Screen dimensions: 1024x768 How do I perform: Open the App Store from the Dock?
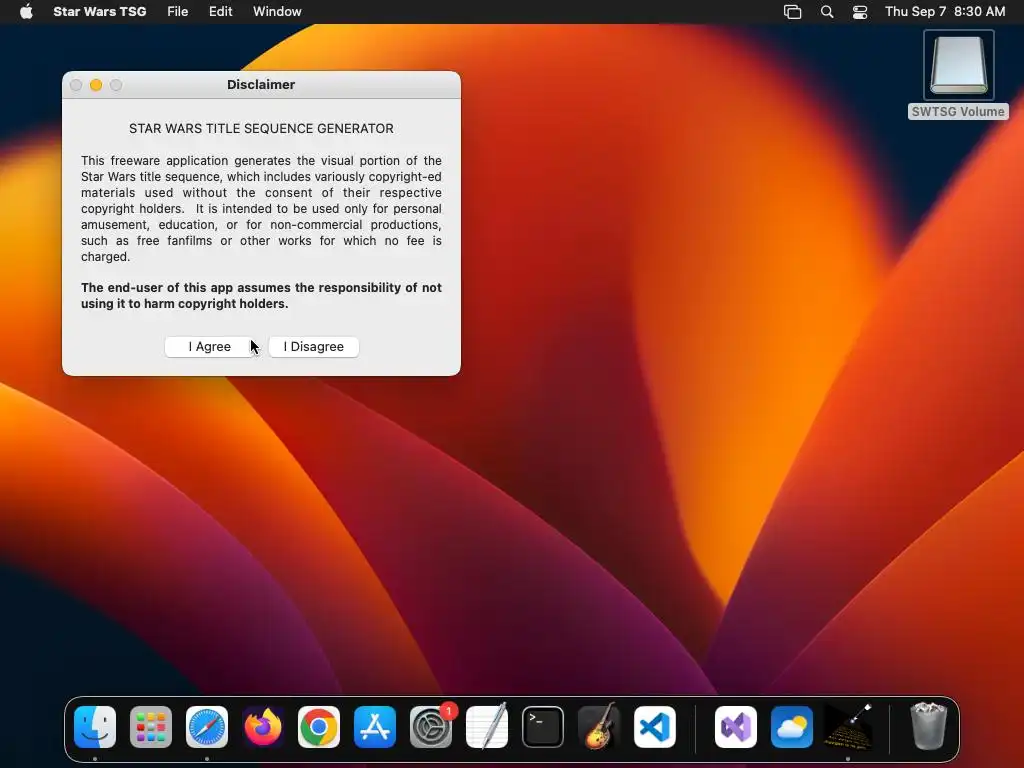pyautogui.click(x=375, y=727)
